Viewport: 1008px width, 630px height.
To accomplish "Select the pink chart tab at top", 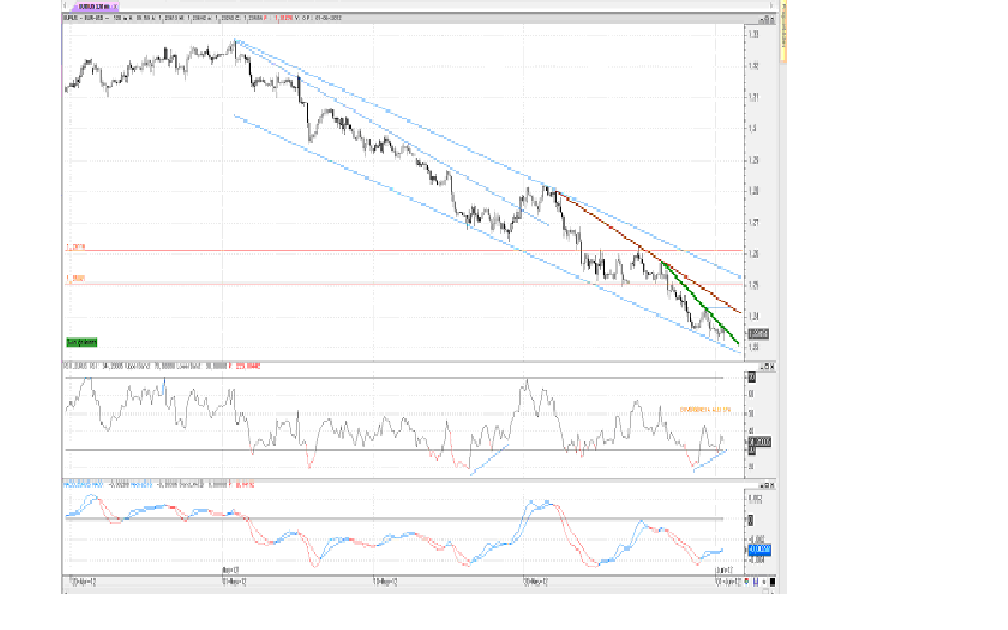I will pos(94,6).
